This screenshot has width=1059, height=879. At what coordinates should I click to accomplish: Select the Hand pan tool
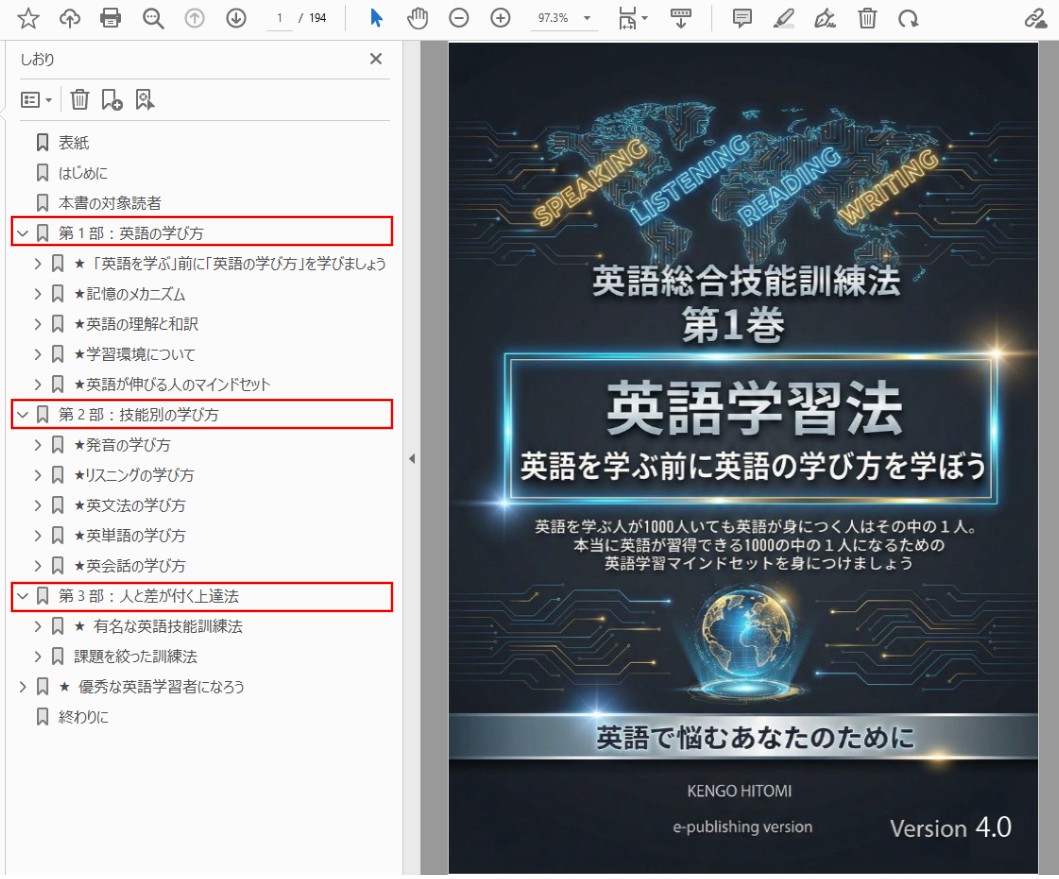(x=417, y=18)
